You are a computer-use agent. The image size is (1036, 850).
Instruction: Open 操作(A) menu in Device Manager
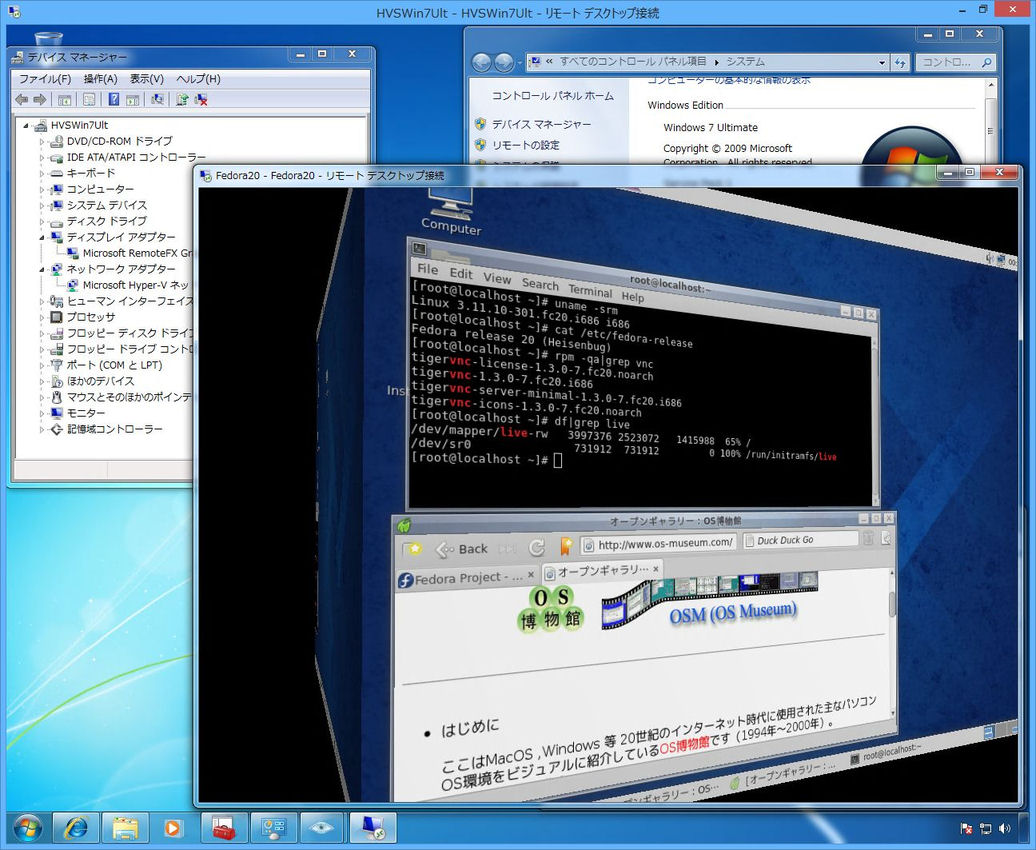100,79
